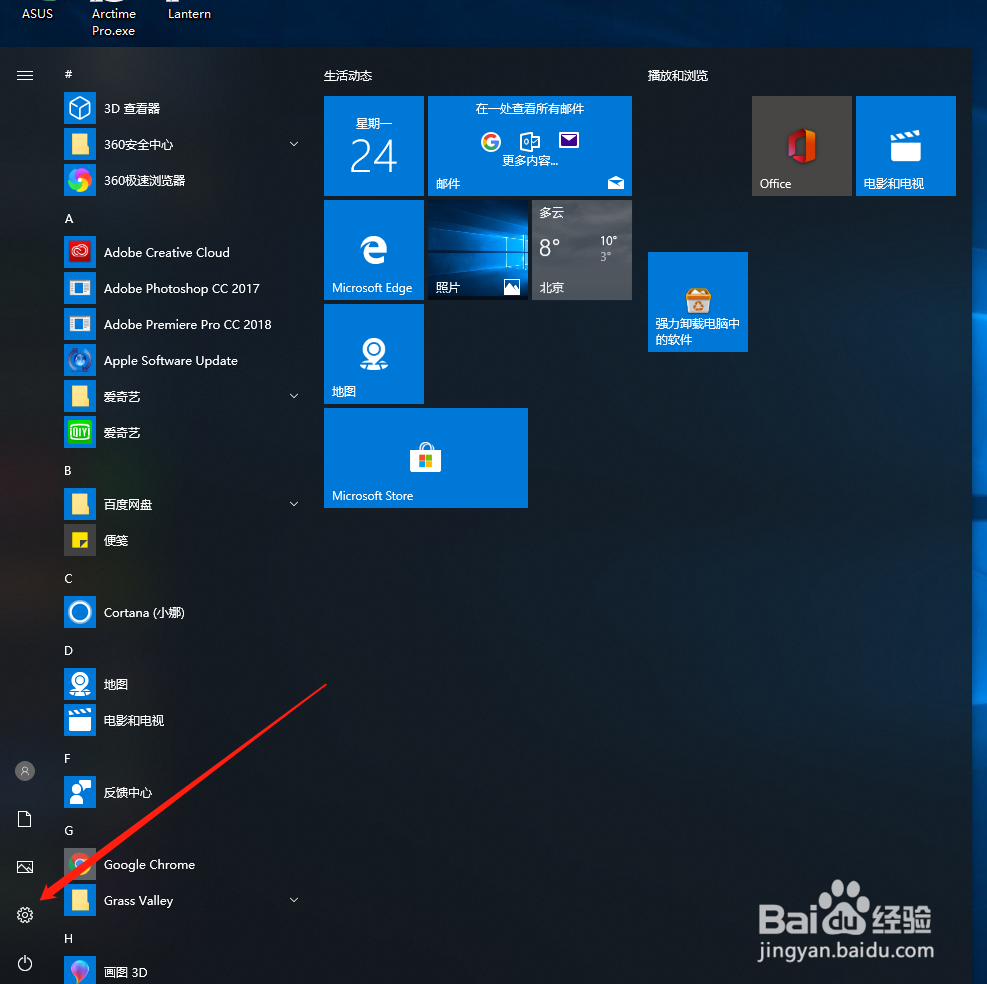This screenshot has height=984, width=987.
Task: Click the H letter header
Action: tap(69, 939)
